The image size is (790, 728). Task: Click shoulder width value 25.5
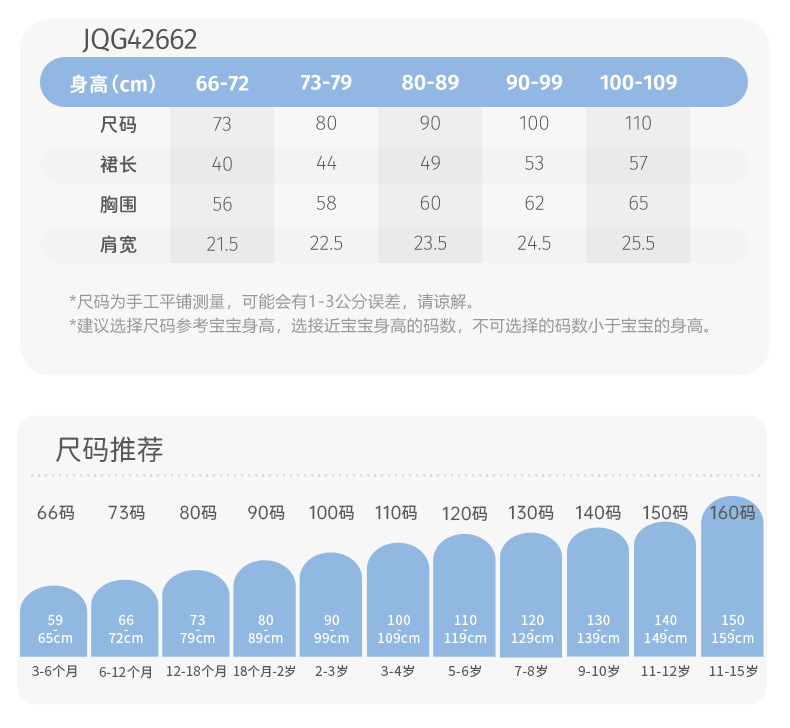[638, 243]
